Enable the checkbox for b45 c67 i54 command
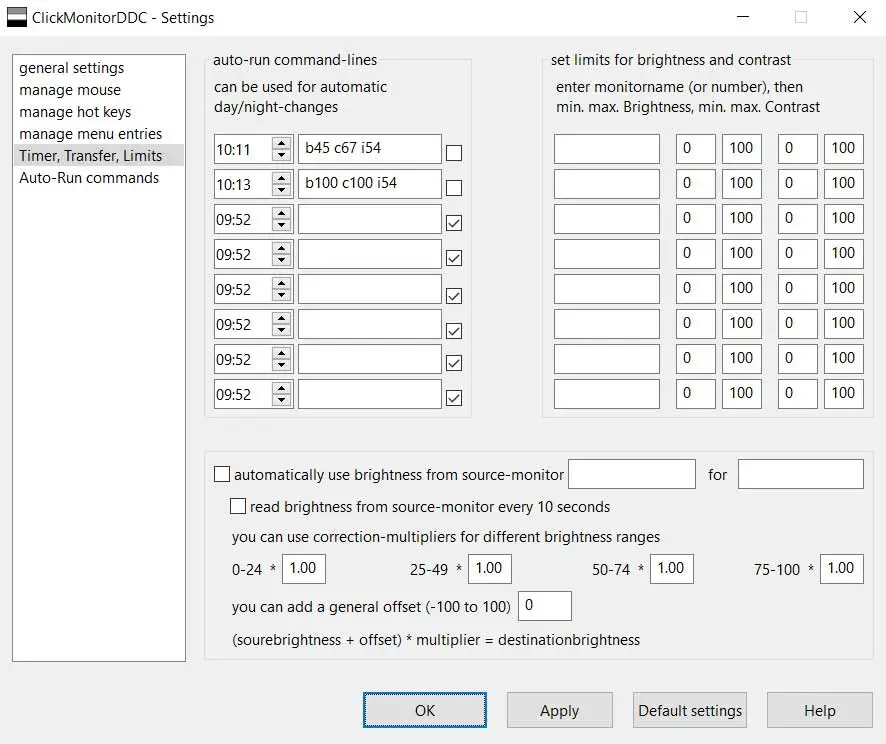 (x=454, y=153)
